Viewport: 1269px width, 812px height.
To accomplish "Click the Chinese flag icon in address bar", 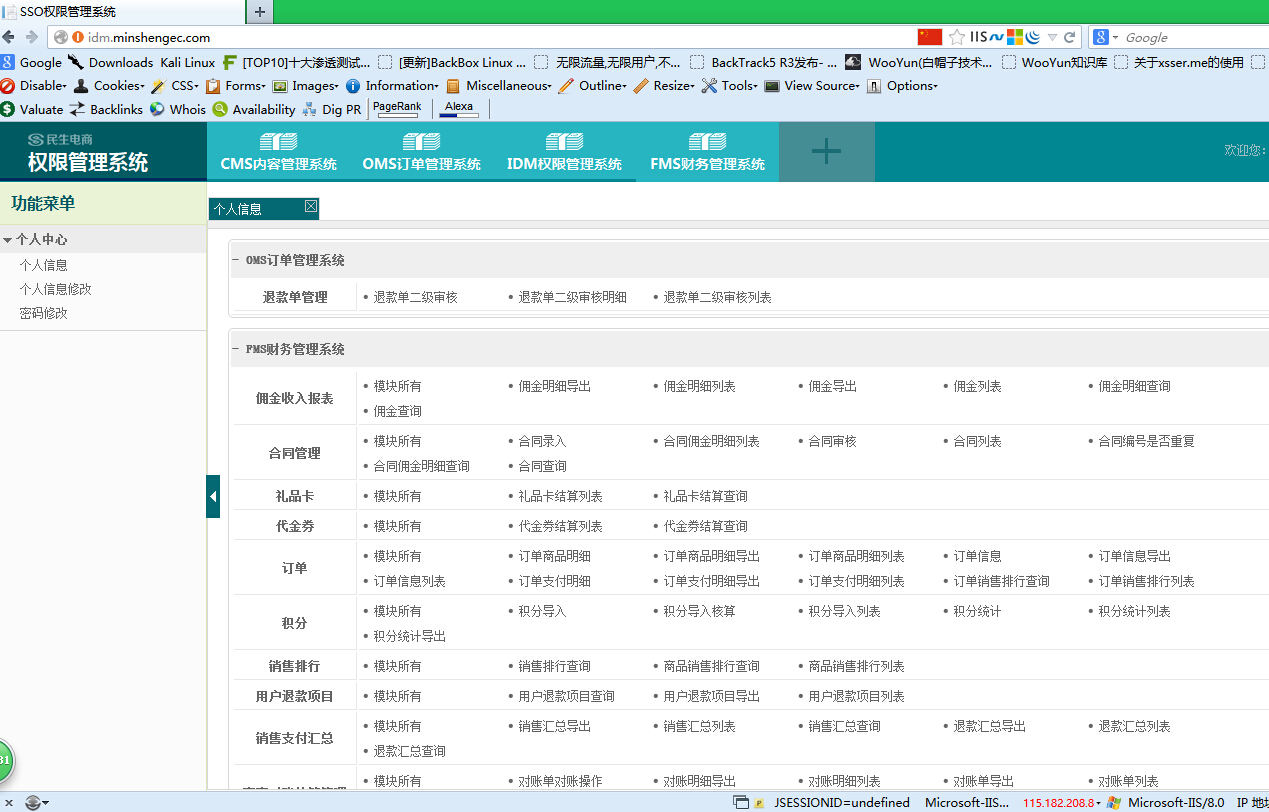I will click(x=930, y=37).
